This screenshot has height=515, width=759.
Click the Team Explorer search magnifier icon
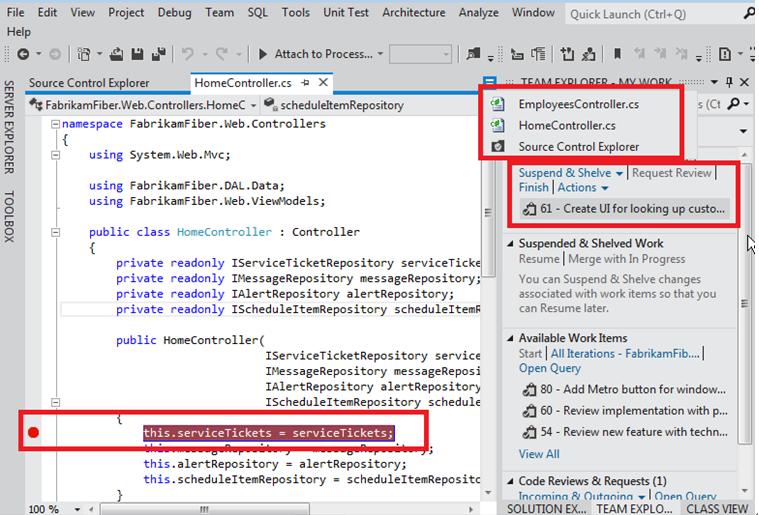[x=734, y=104]
